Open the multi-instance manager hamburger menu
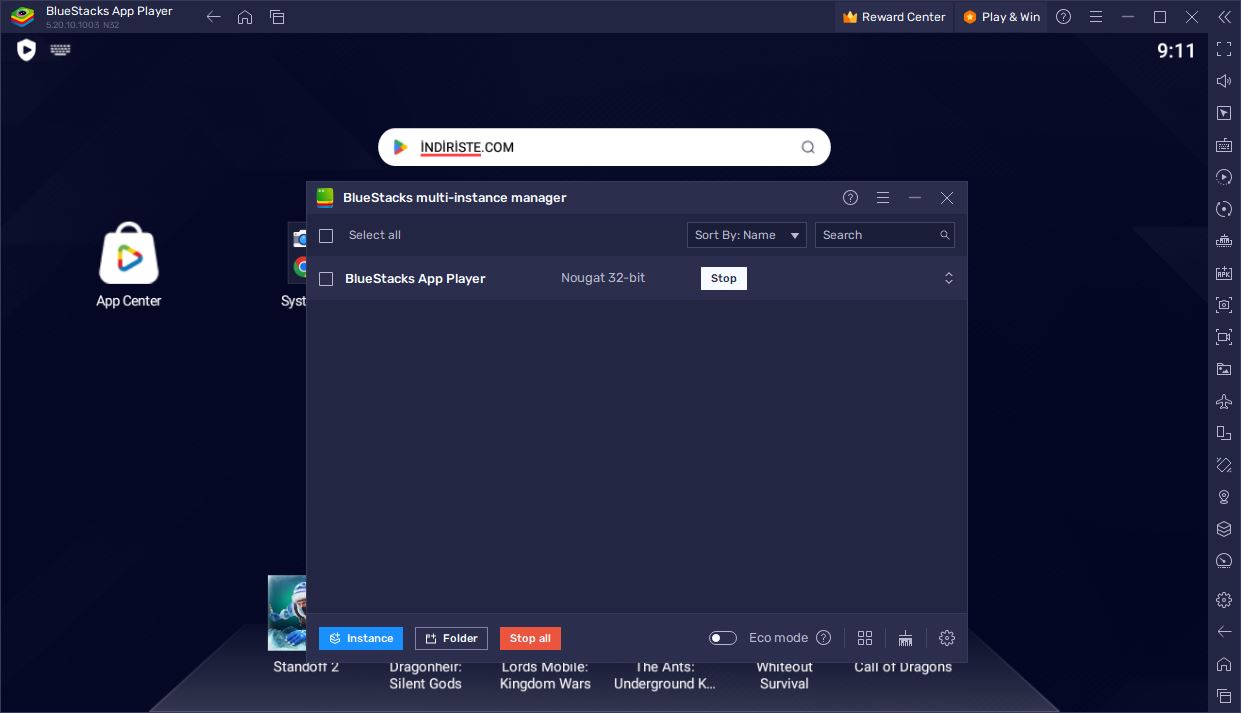This screenshot has width=1241, height=713. tap(883, 198)
